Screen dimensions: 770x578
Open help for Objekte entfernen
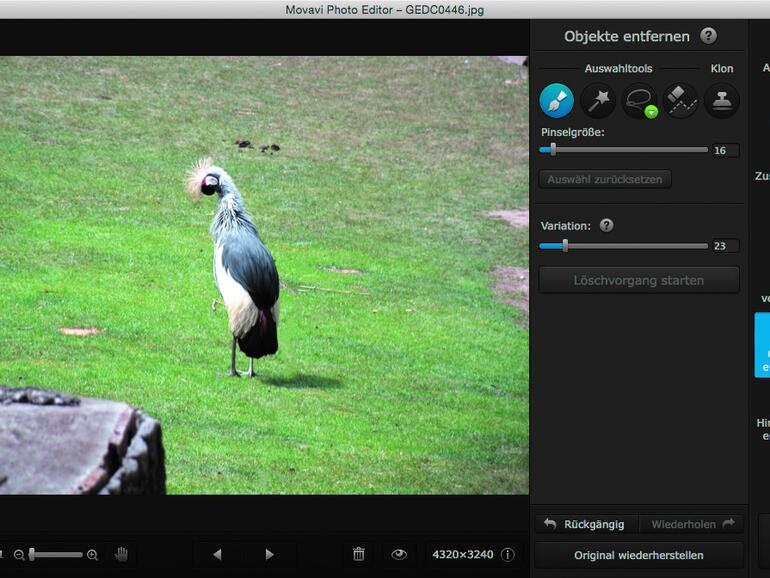tap(708, 36)
